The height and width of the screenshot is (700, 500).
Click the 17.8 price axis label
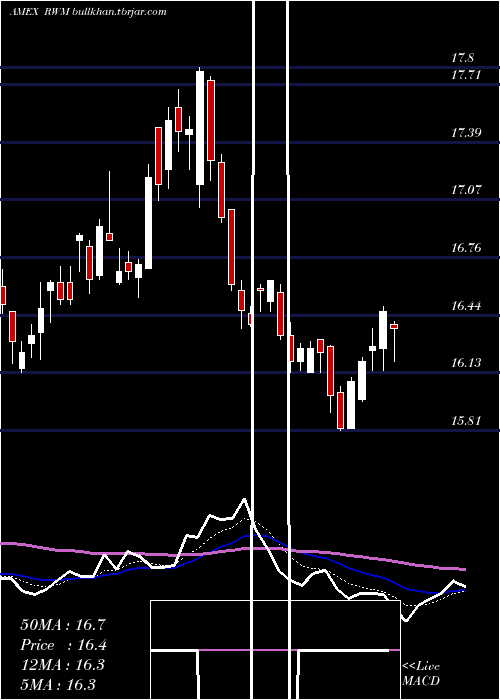[x=462, y=58]
